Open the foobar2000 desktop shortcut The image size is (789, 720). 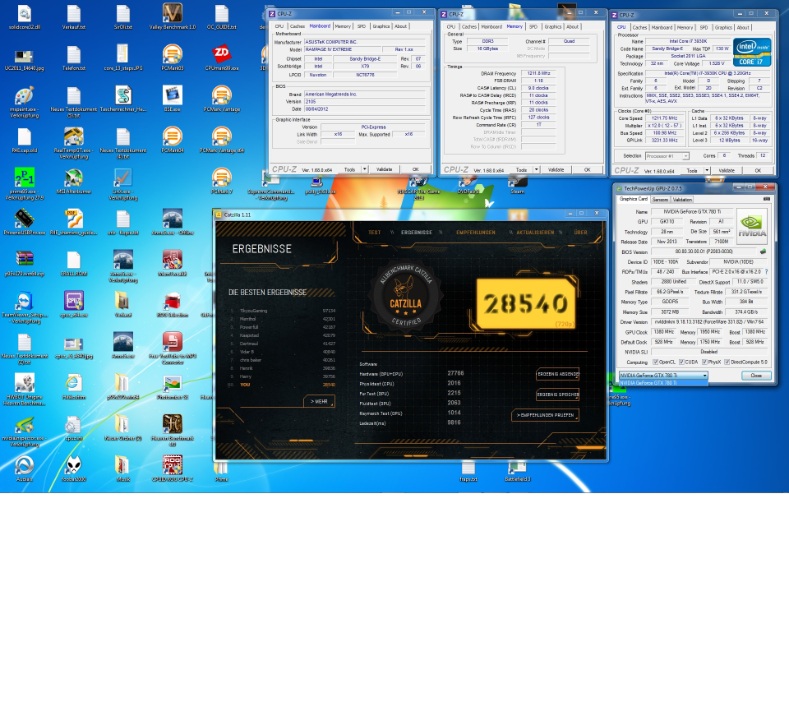73,469
